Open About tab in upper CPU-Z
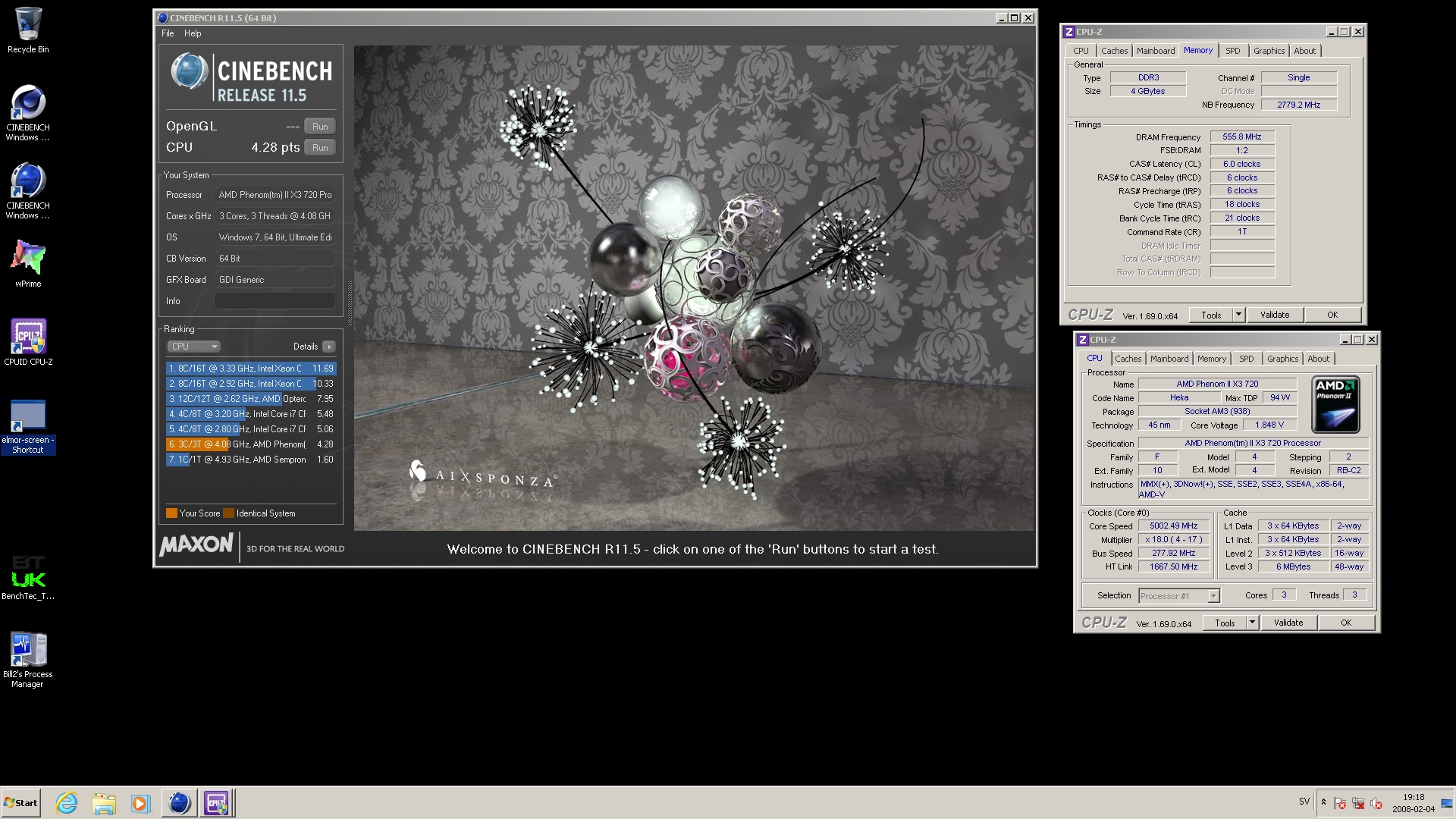The width and height of the screenshot is (1456, 819). pyautogui.click(x=1304, y=51)
